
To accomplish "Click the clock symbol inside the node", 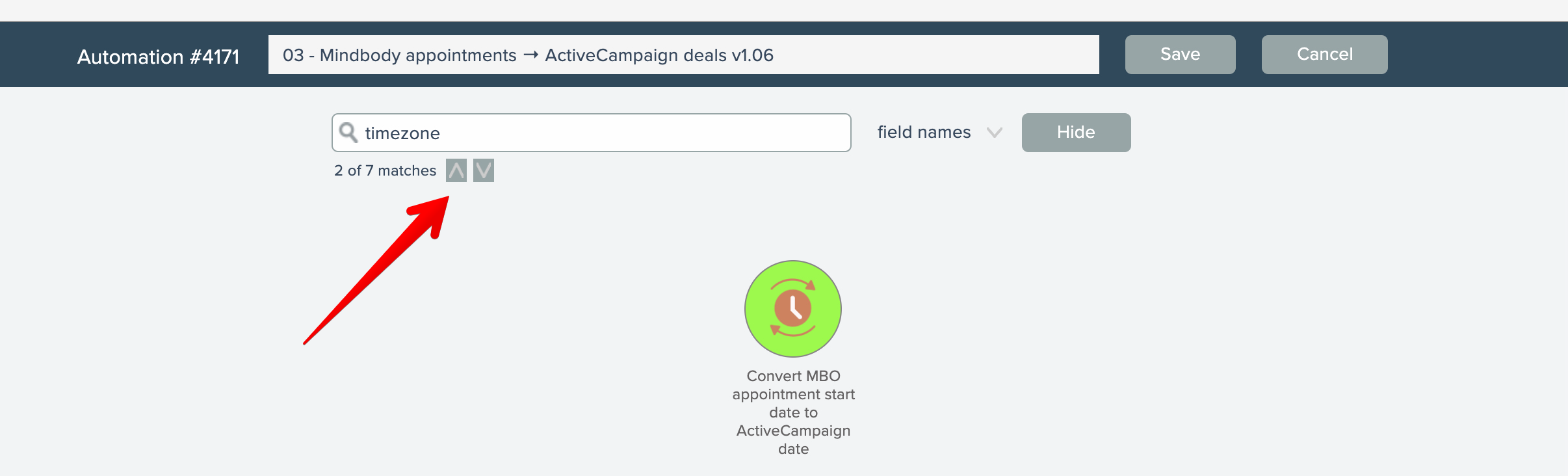I will click(793, 308).
